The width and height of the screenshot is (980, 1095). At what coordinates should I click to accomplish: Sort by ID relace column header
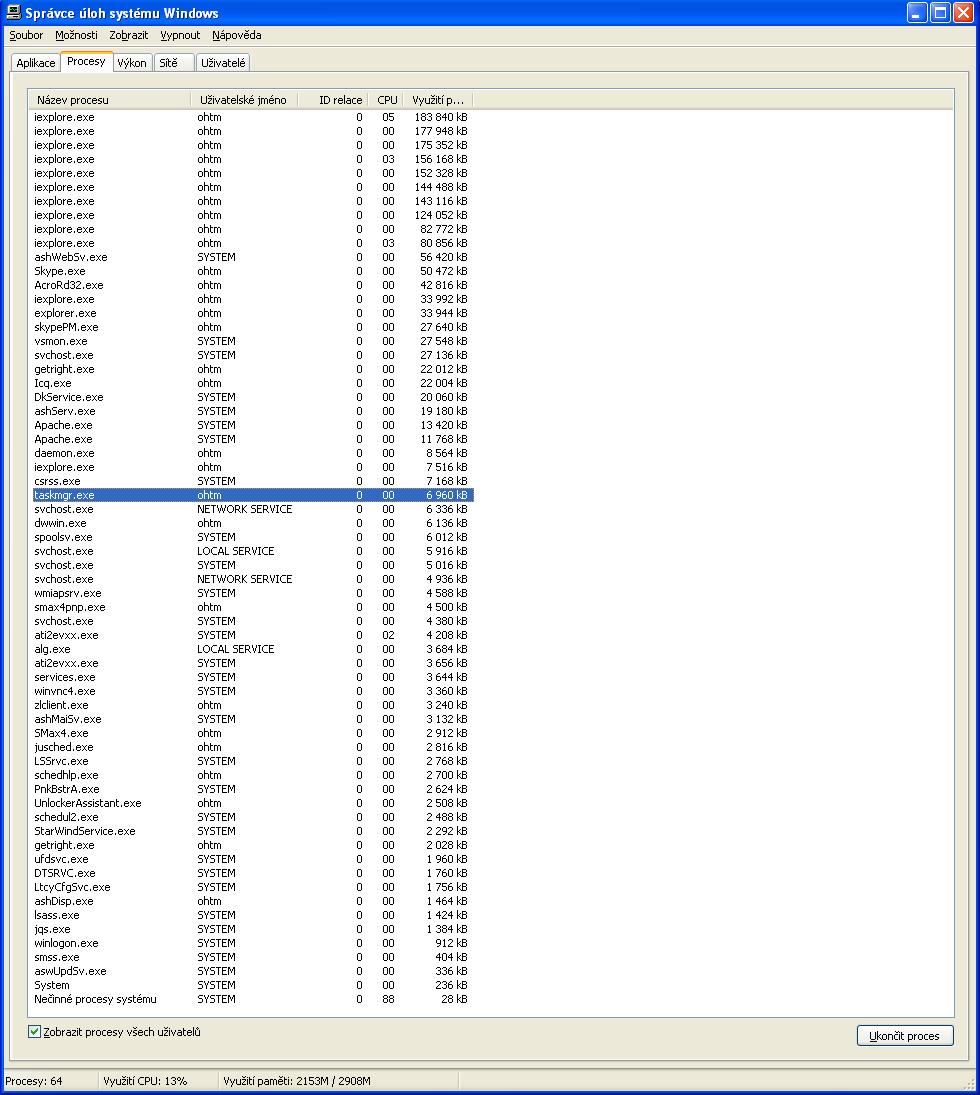click(x=335, y=100)
